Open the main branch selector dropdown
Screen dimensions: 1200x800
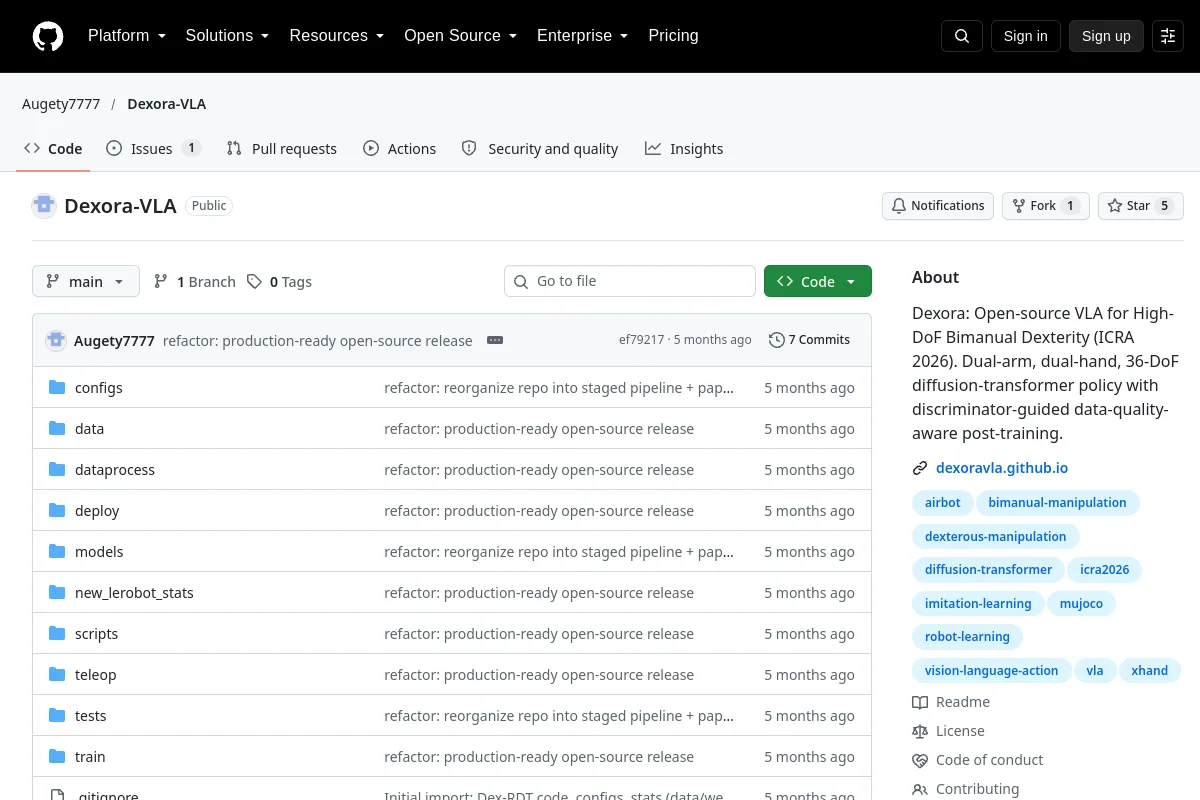[86, 281]
